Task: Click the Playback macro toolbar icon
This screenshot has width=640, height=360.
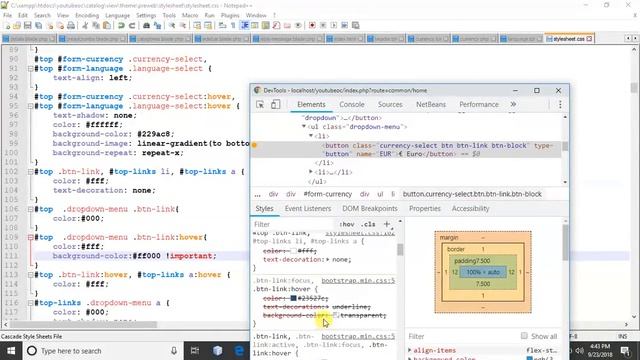Action: 334,25
